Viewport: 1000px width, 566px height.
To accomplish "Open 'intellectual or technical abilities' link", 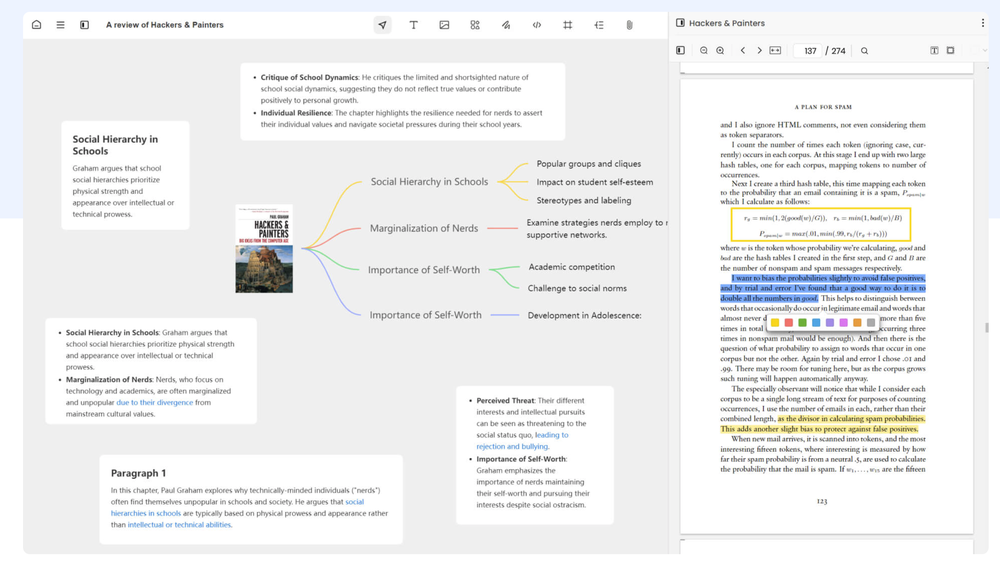I will point(179,525).
